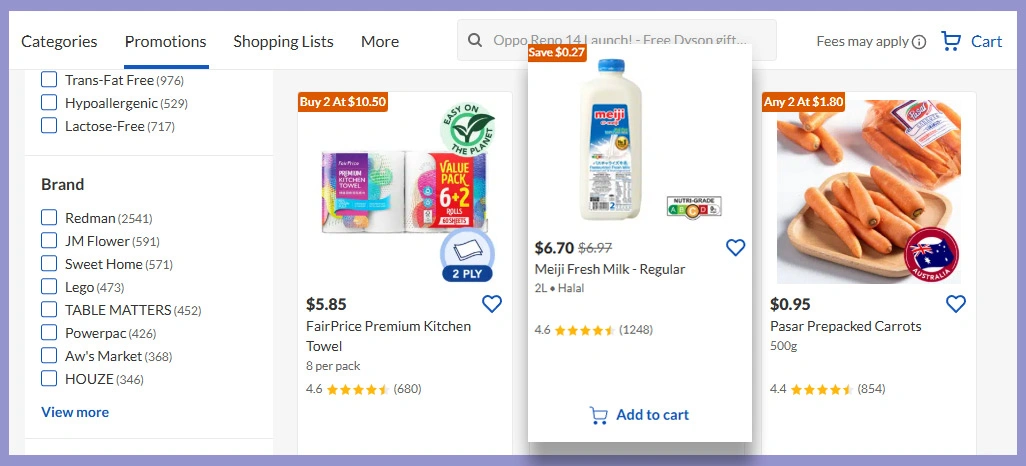Click the Easy on the Planet badge
Viewport: 1026px width, 466px height.
coord(467,131)
